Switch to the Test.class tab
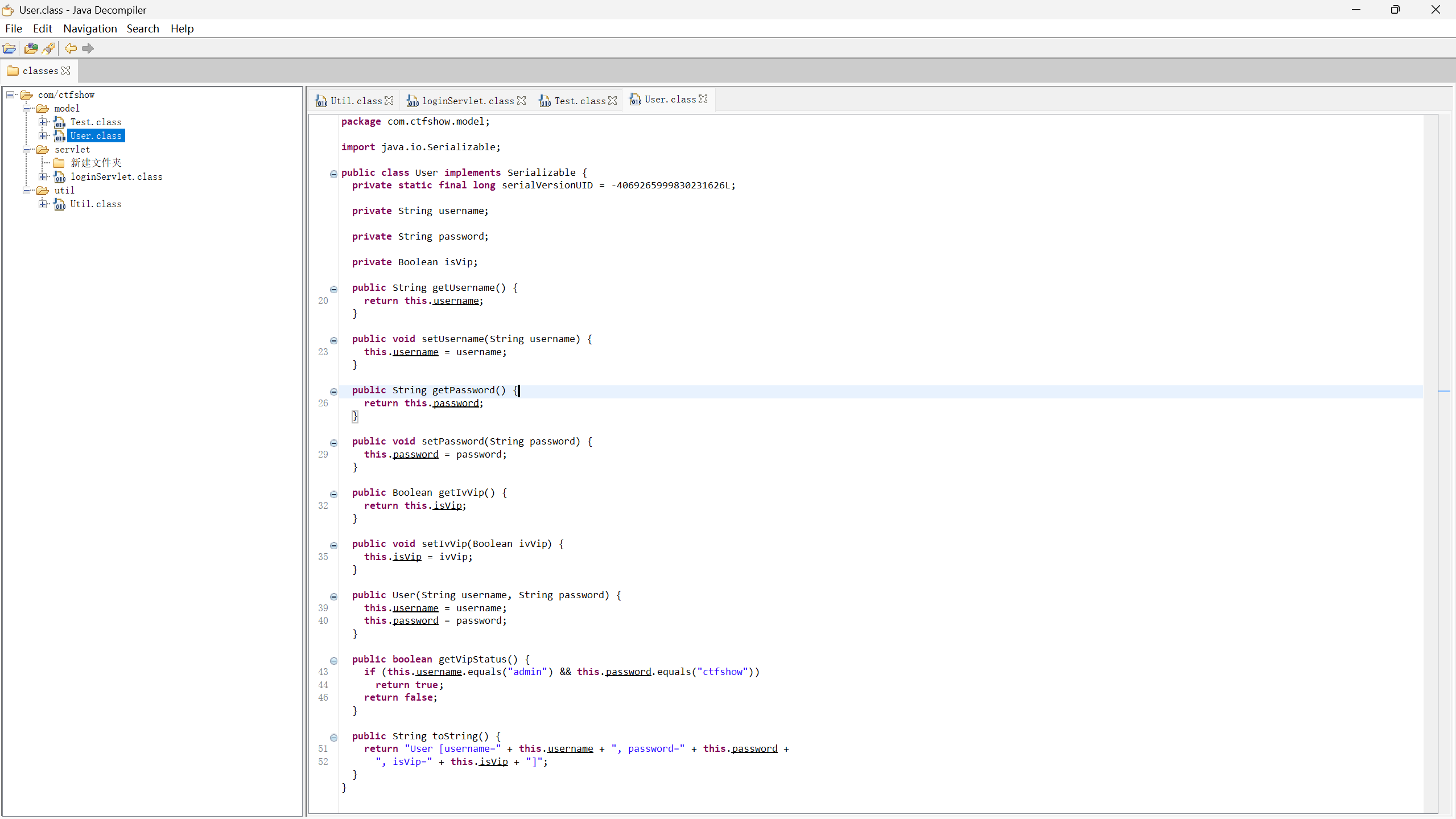 (x=579, y=101)
